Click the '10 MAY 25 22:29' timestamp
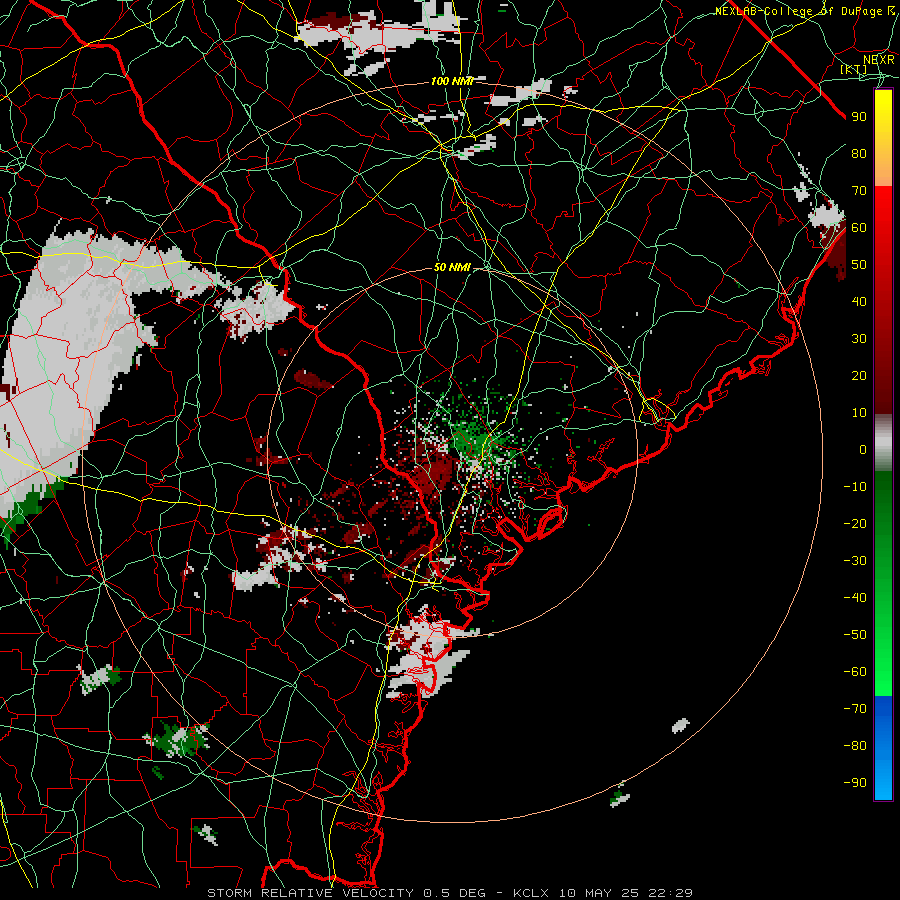Screen dimensions: 900x900 pyautogui.click(x=626, y=893)
